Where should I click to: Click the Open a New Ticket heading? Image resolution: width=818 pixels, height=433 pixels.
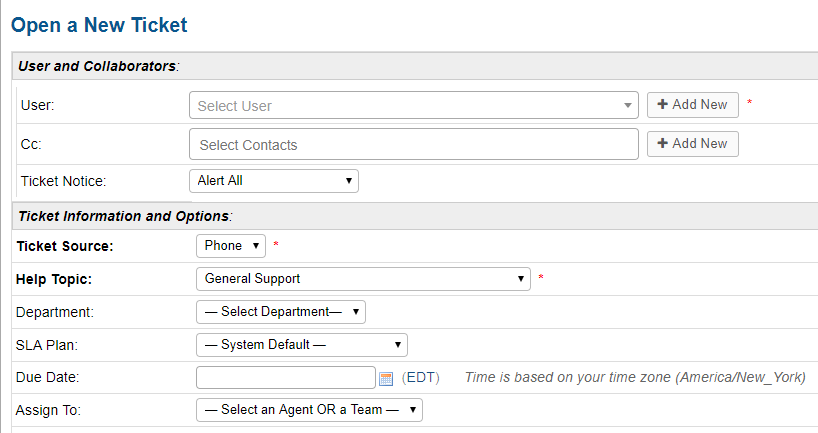(99, 24)
